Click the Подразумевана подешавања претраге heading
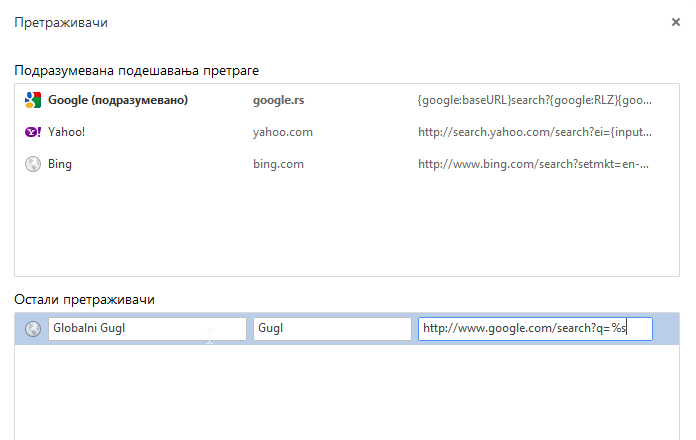This screenshot has height=440, width=696. (136, 71)
